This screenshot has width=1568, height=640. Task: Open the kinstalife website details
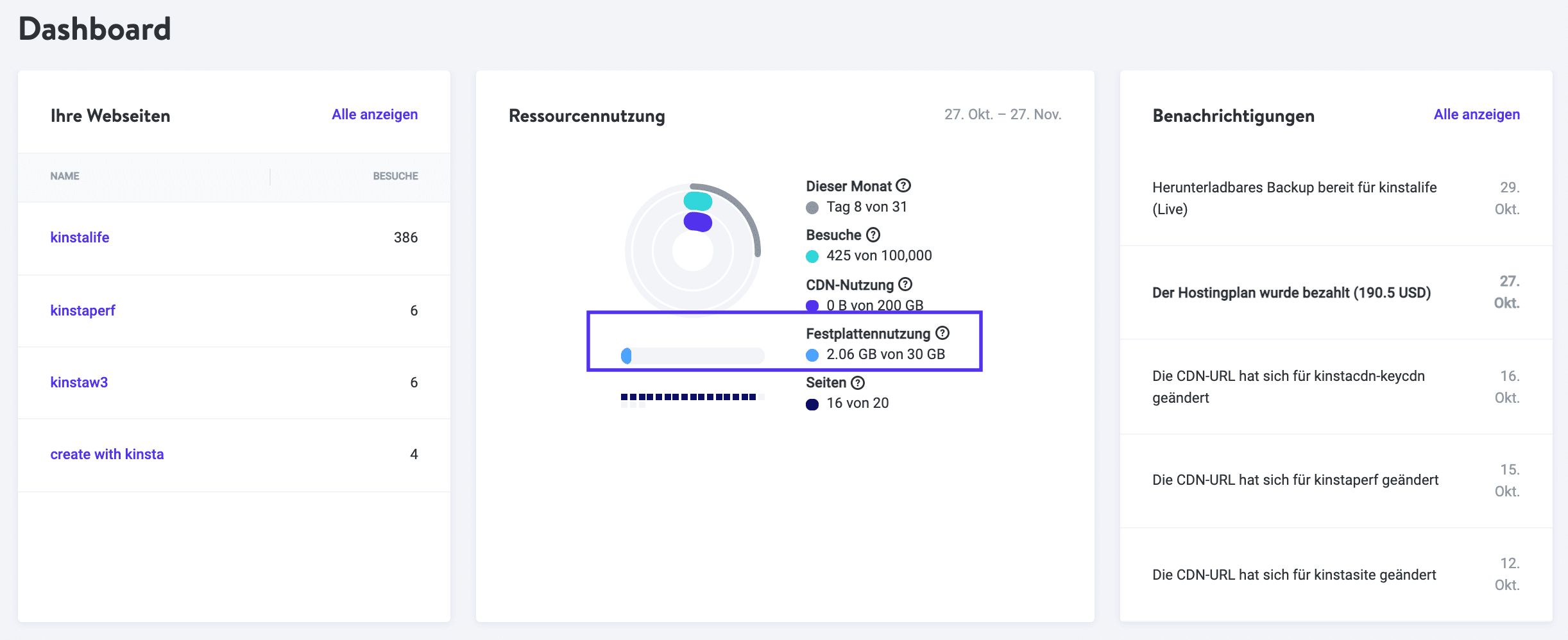point(80,237)
